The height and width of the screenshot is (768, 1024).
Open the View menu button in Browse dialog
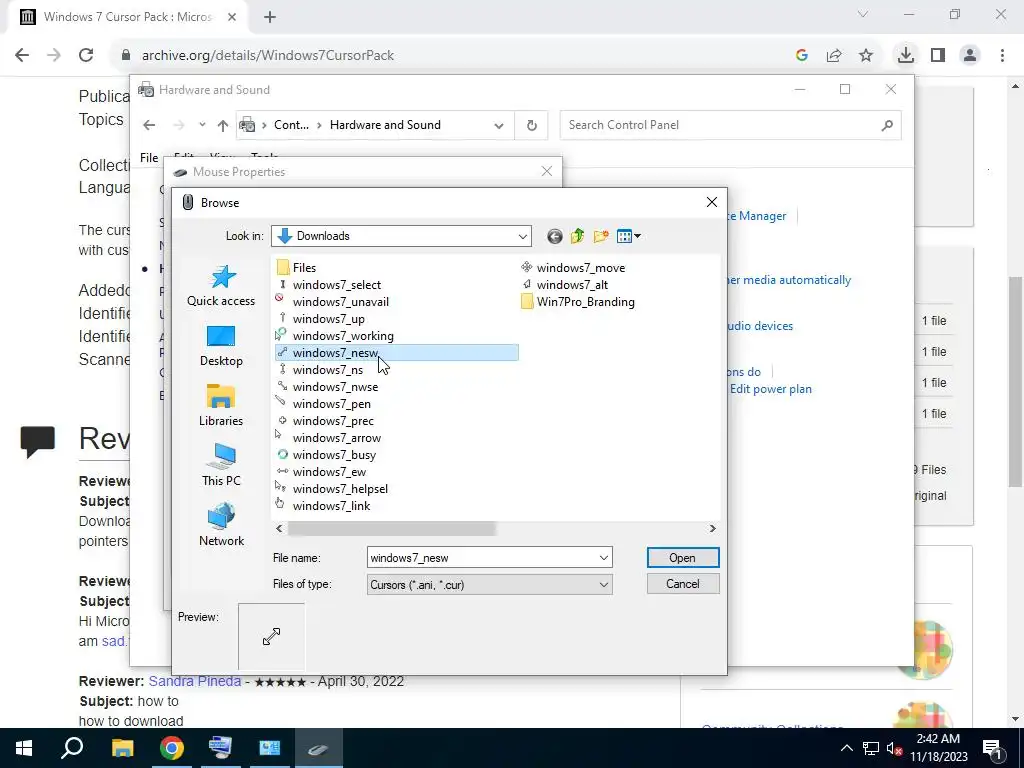[x=628, y=236]
